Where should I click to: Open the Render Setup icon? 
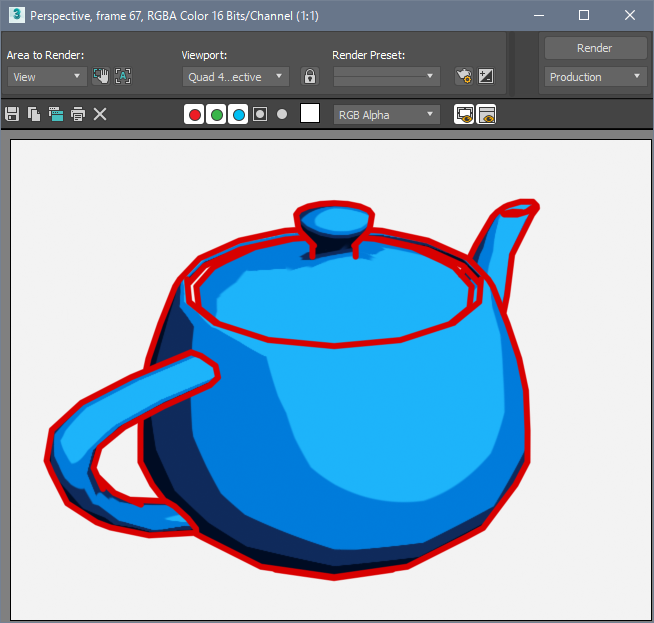point(463,76)
